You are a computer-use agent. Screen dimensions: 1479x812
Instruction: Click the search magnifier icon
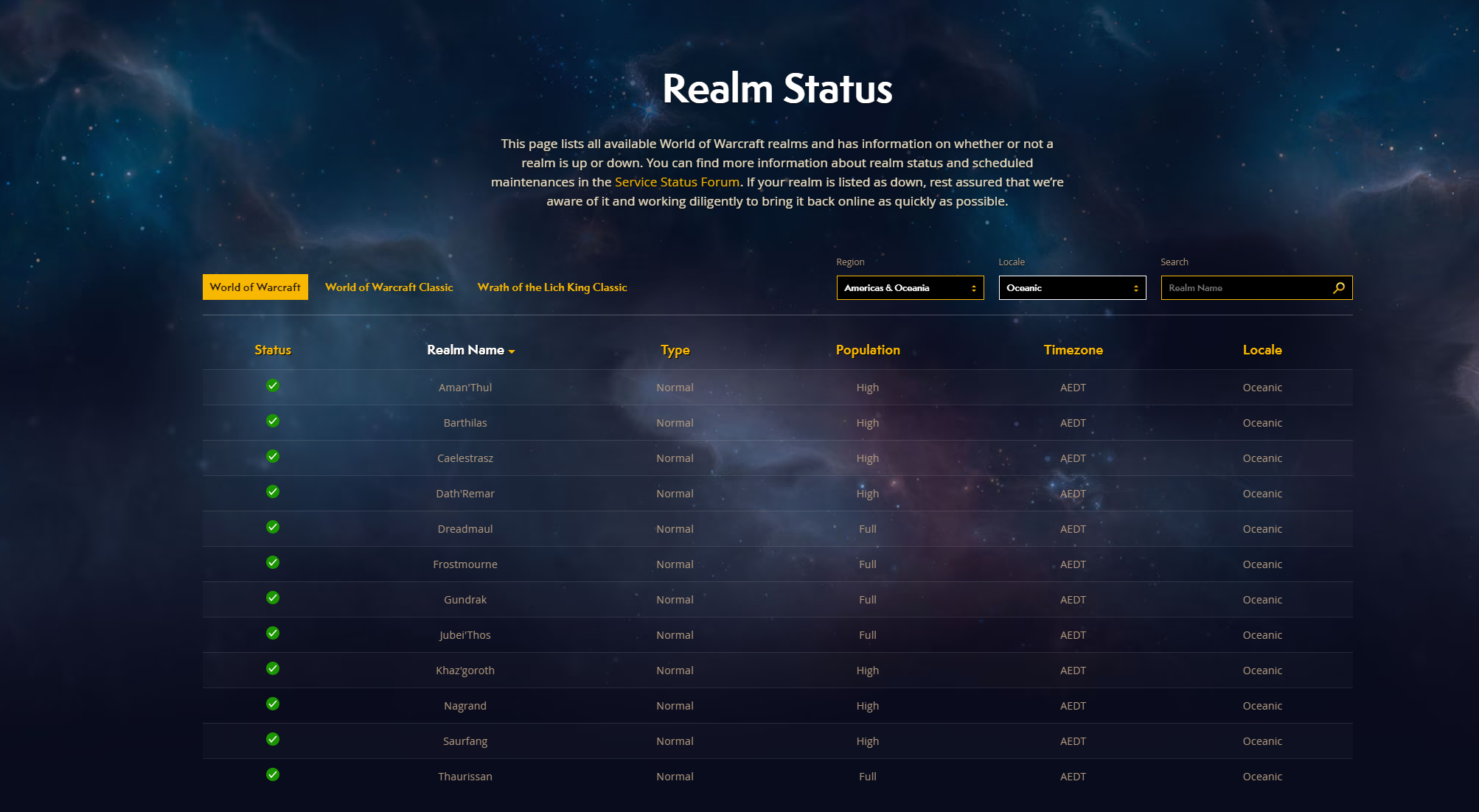tap(1338, 288)
